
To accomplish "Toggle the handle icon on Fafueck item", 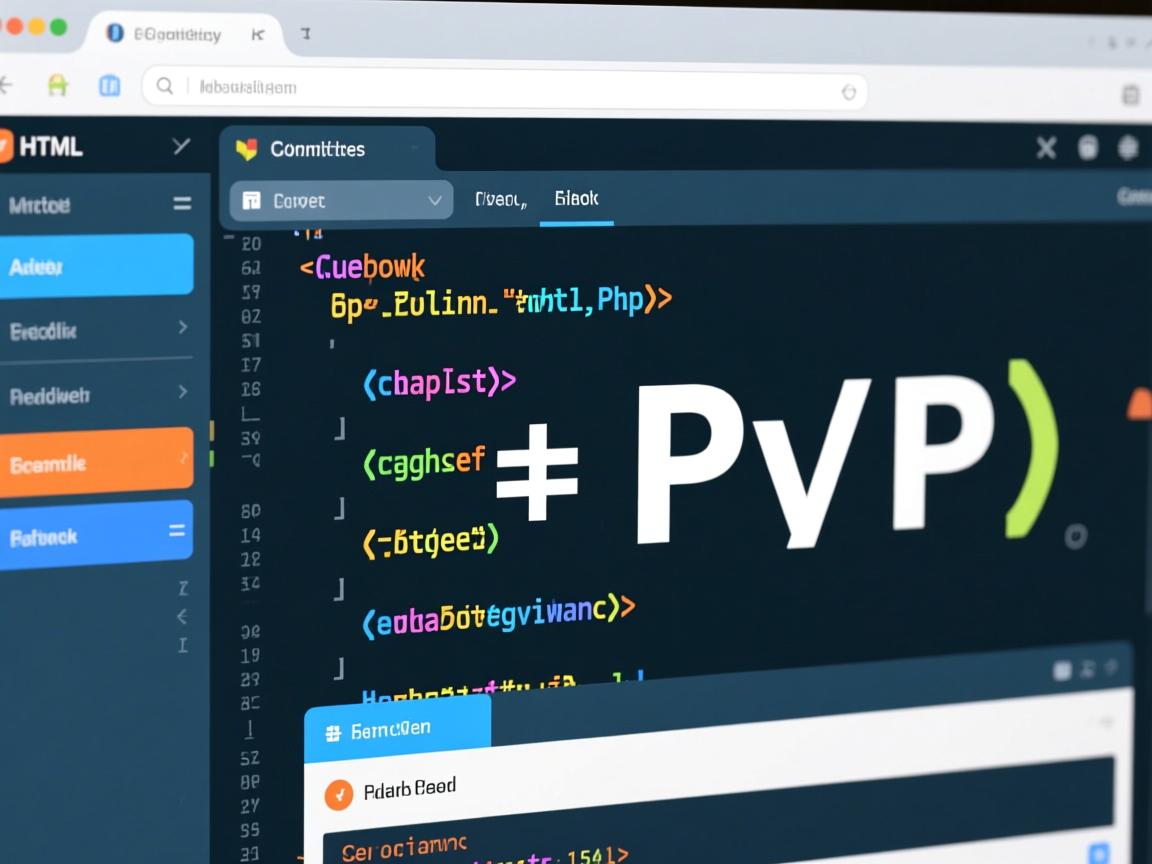I will tap(177, 532).
